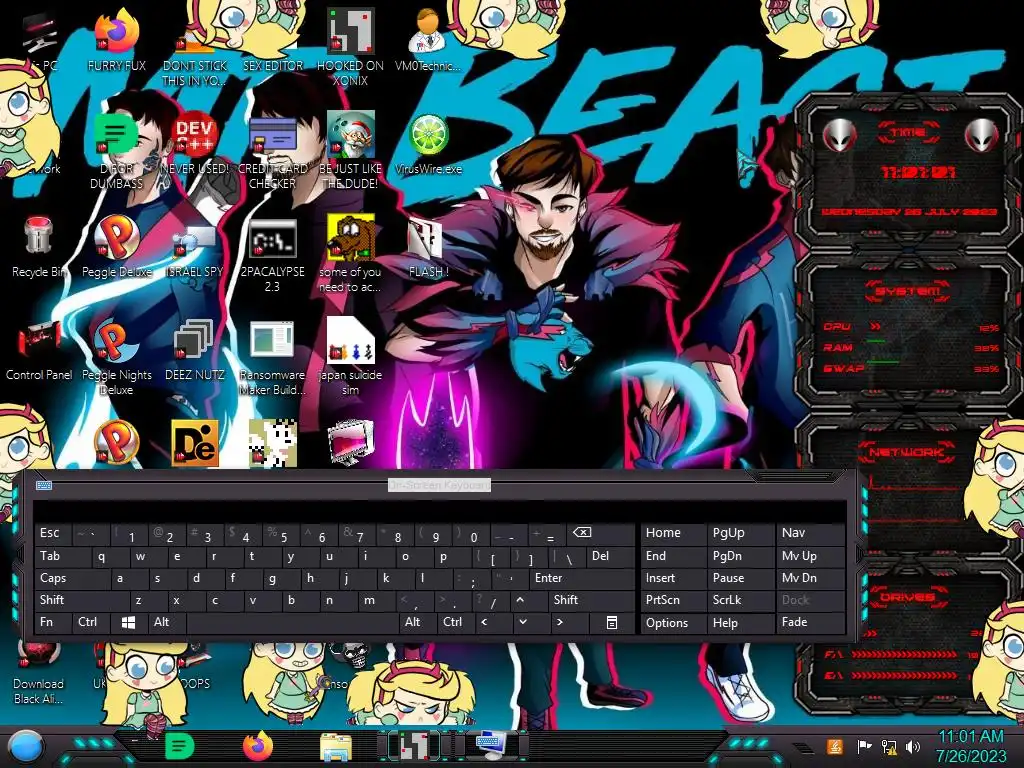Open the Action Center flag tray icon
This screenshot has height=768, width=1024.
point(865,746)
